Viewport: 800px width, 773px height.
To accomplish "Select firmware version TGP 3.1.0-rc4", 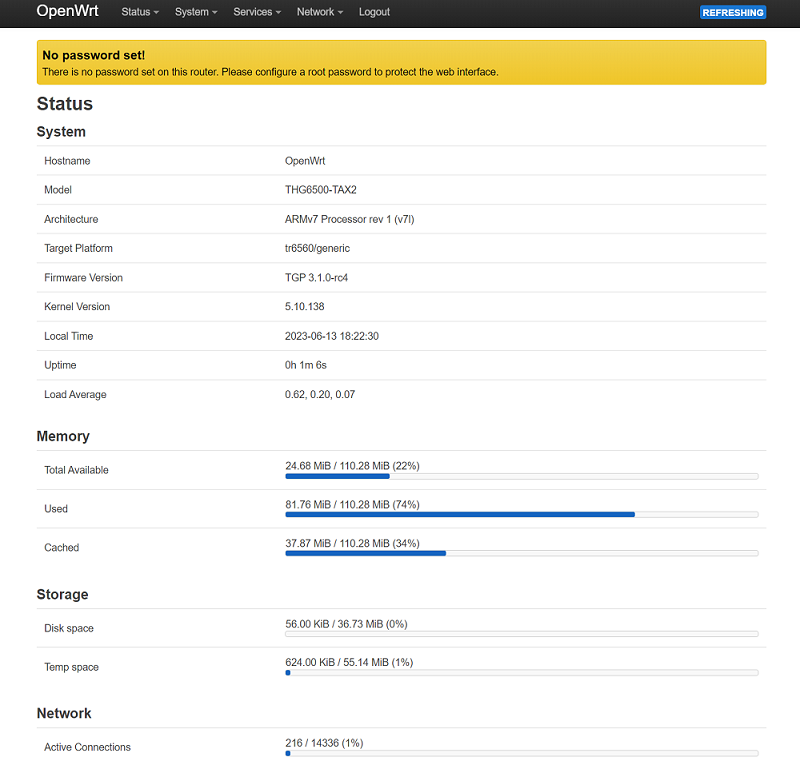I will click(316, 278).
